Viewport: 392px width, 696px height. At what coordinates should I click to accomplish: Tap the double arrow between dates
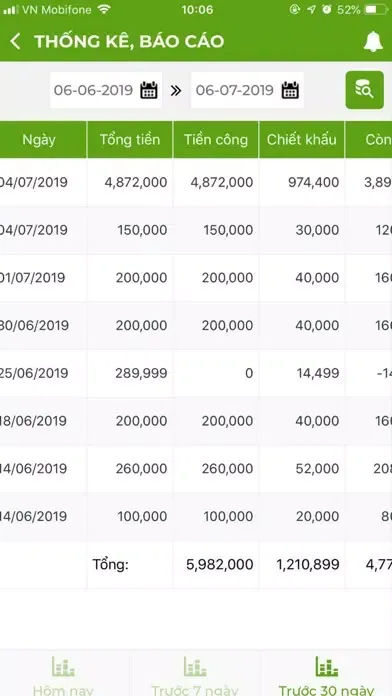tap(176, 91)
